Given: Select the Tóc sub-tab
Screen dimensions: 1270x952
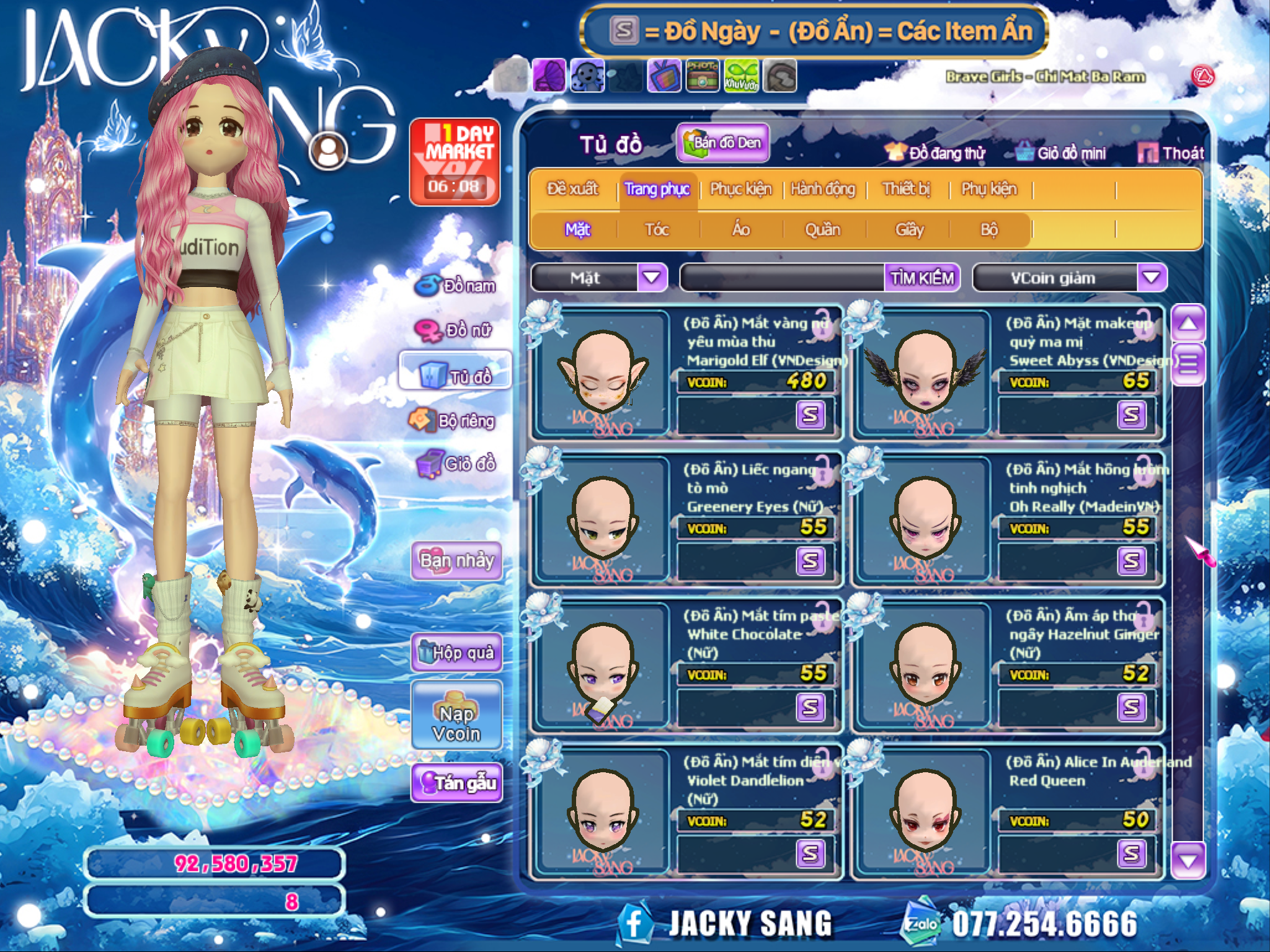Looking at the screenshot, I should pos(657,230).
